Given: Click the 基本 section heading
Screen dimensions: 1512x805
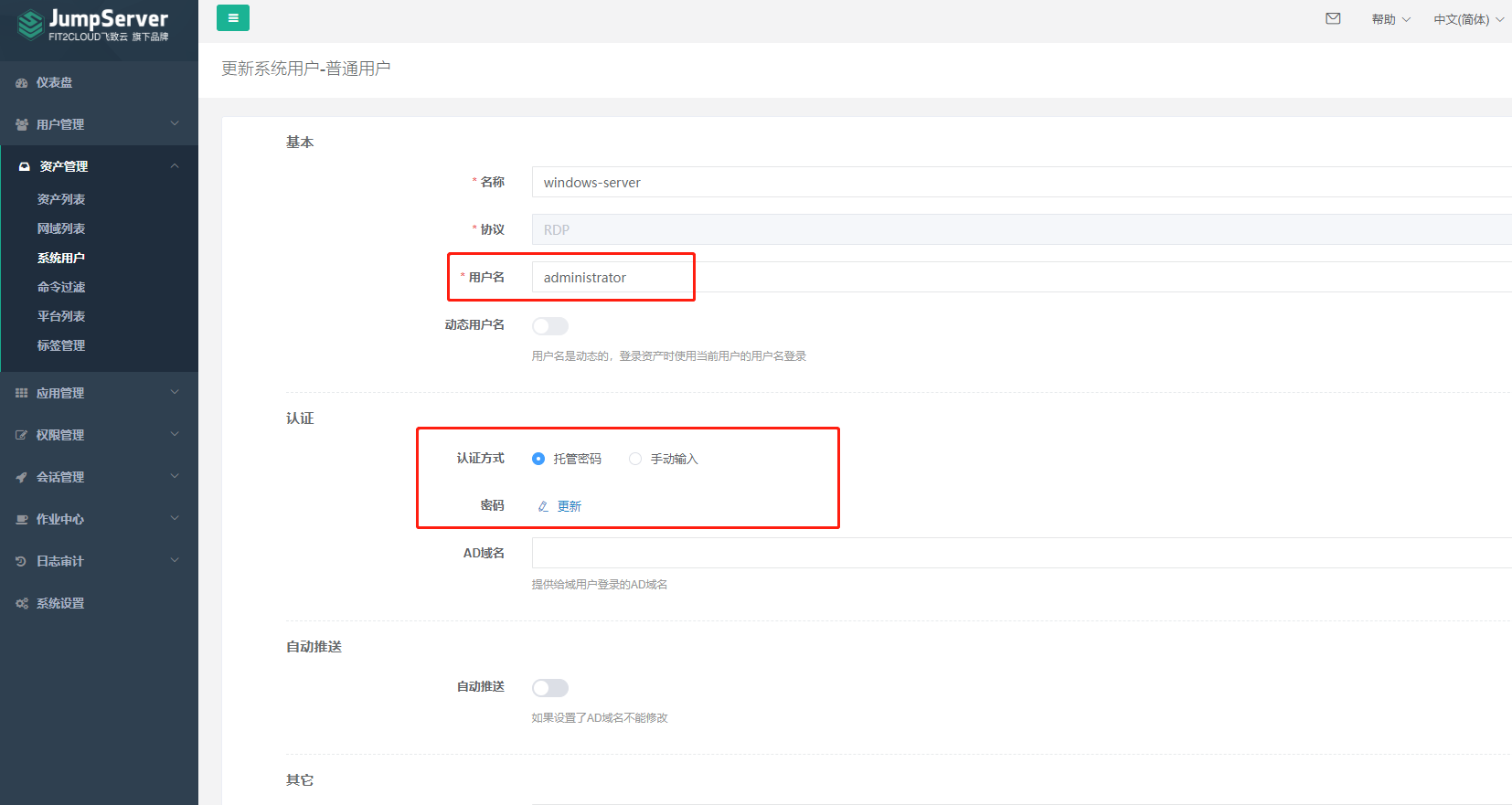Looking at the screenshot, I should tap(300, 142).
